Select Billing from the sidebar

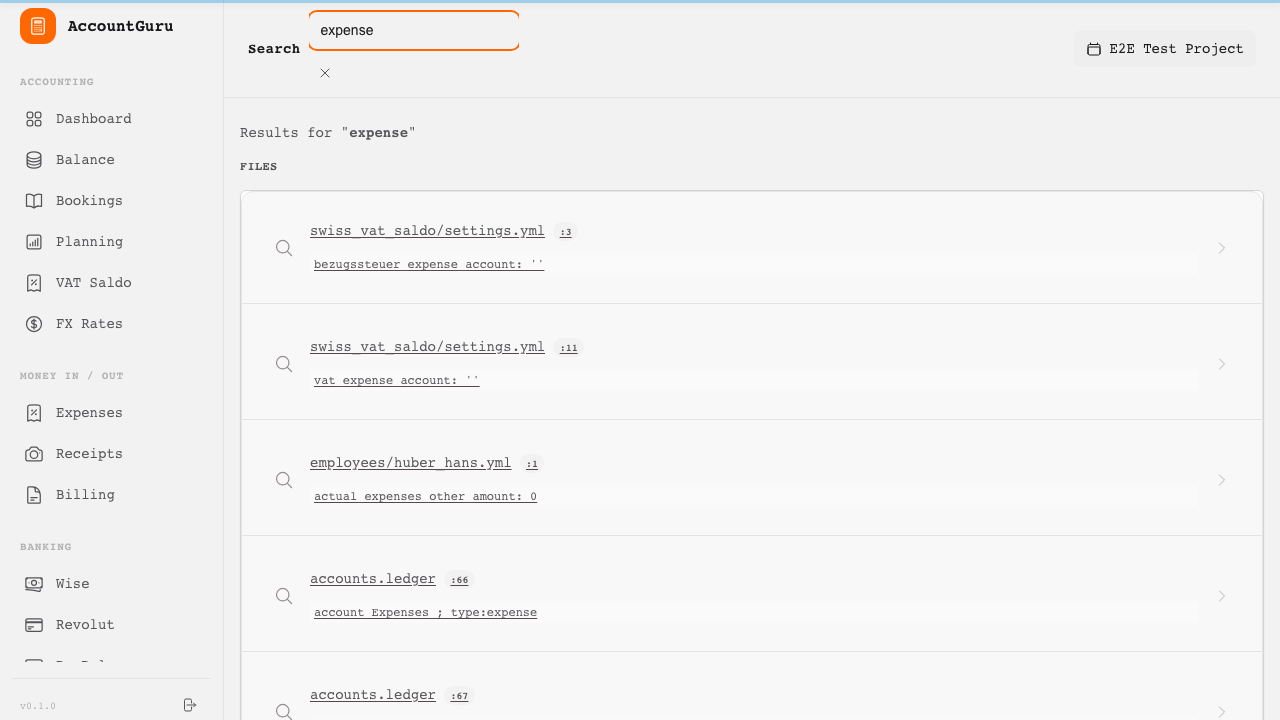tap(85, 495)
